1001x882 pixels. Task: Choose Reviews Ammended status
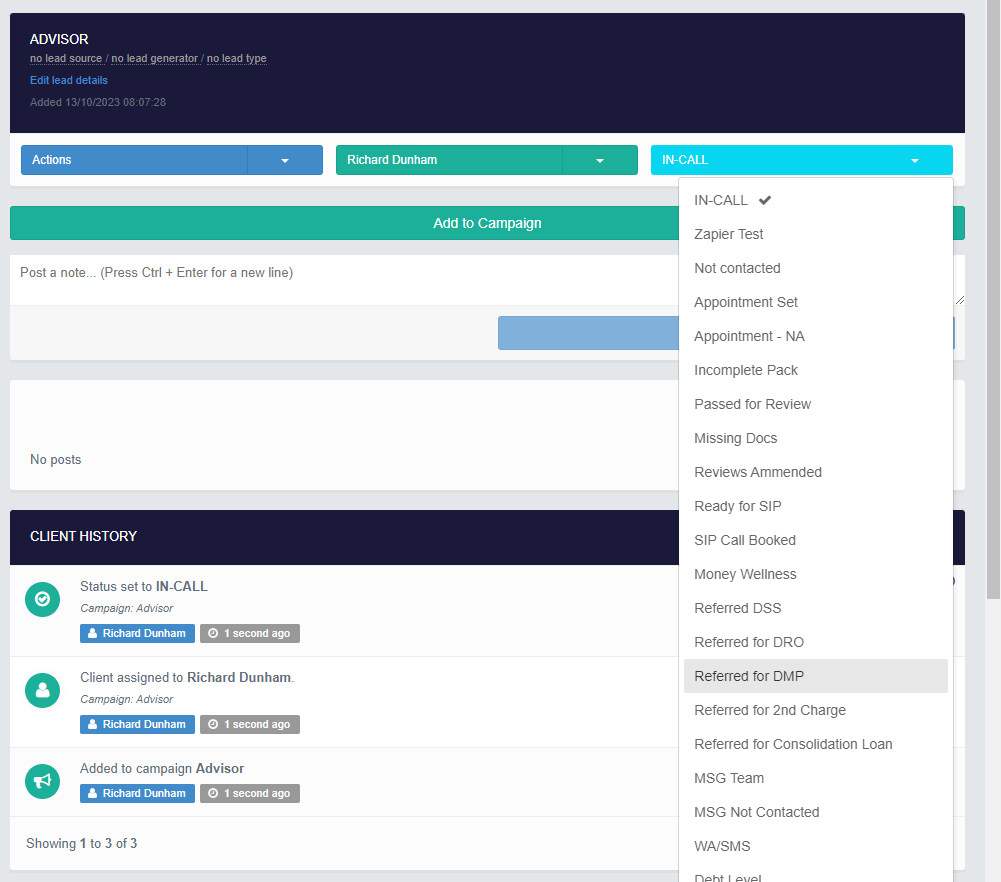point(815,472)
